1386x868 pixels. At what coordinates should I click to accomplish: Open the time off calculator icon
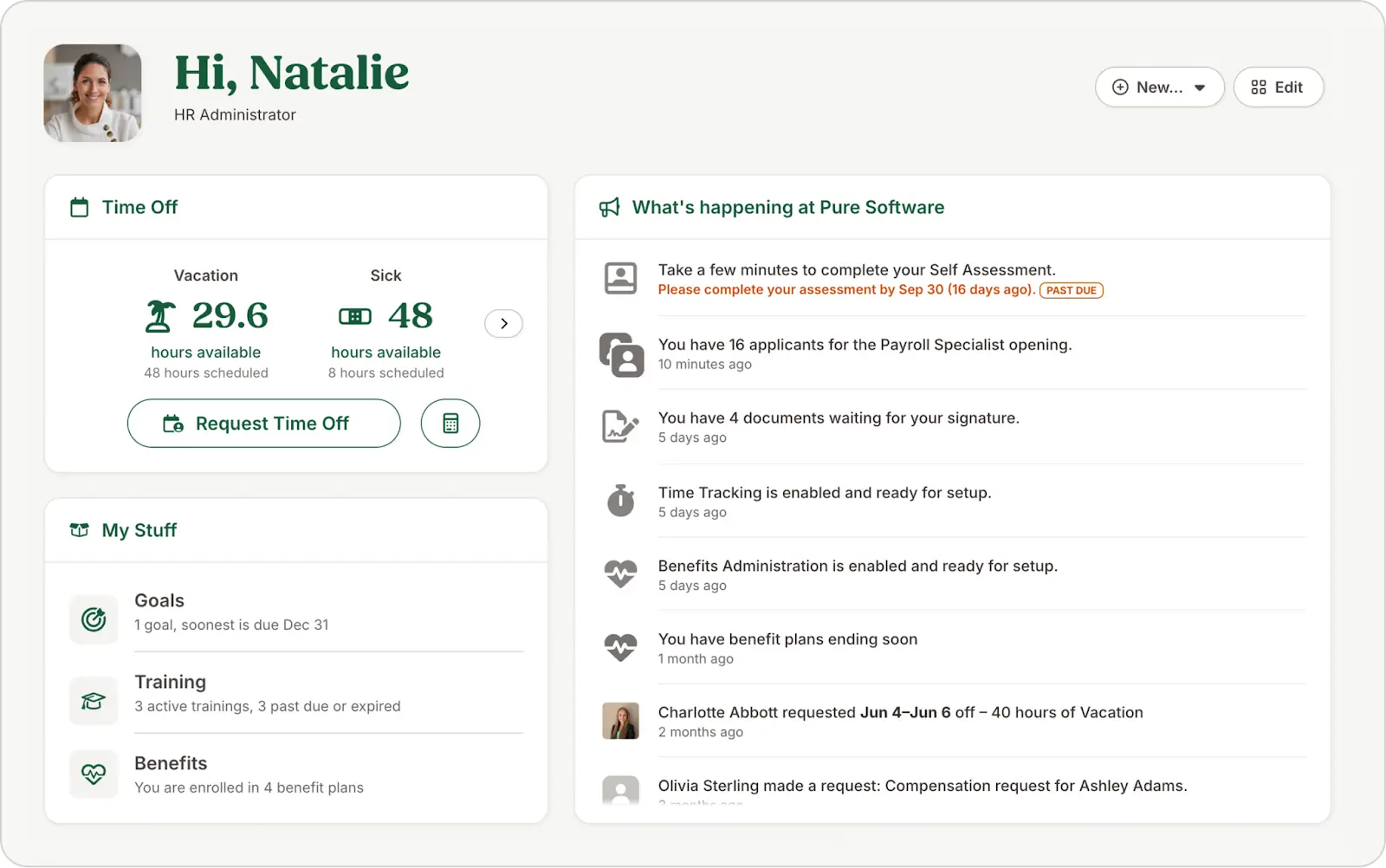[x=450, y=424]
